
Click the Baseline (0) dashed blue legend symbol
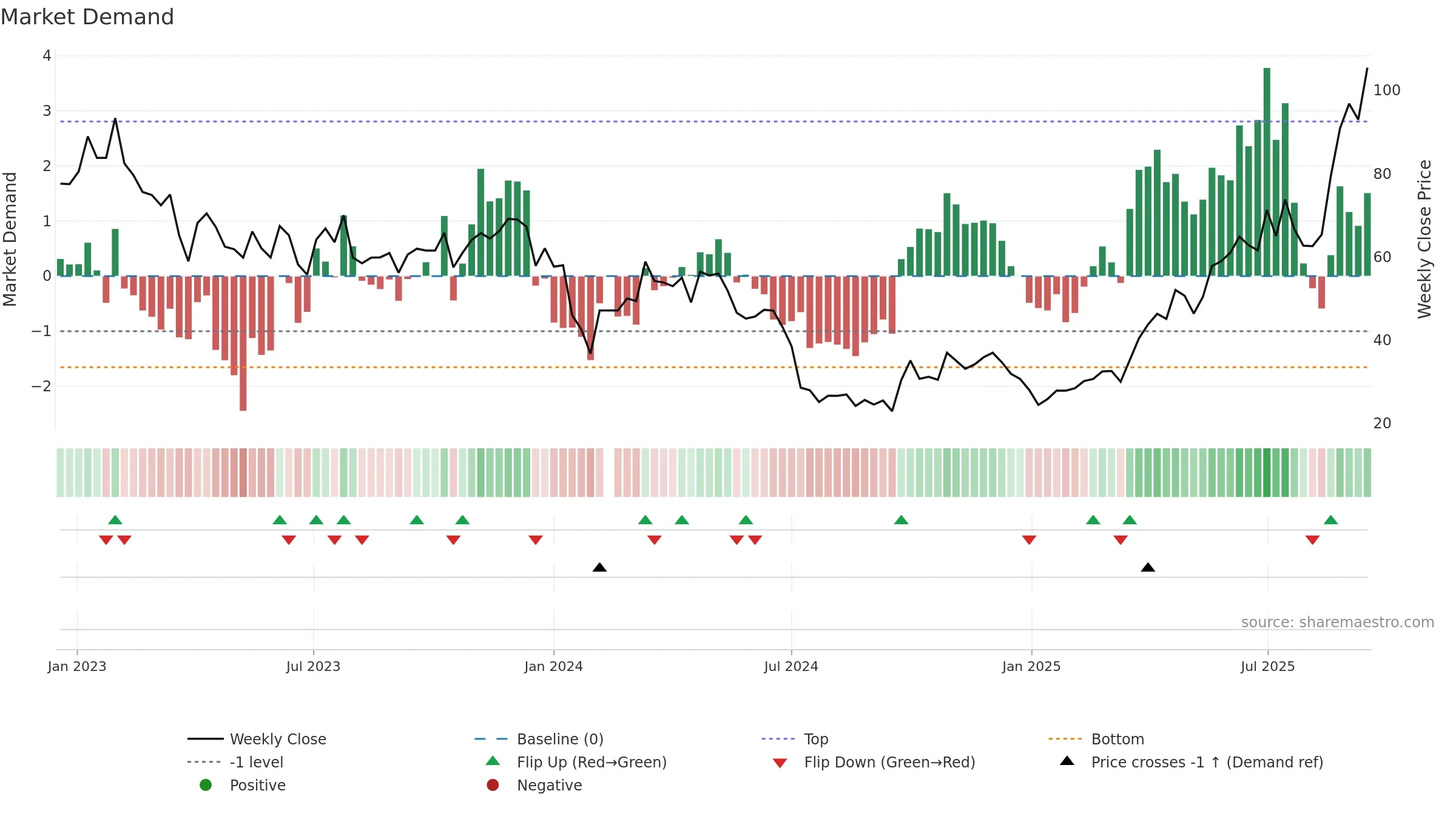[x=491, y=739]
